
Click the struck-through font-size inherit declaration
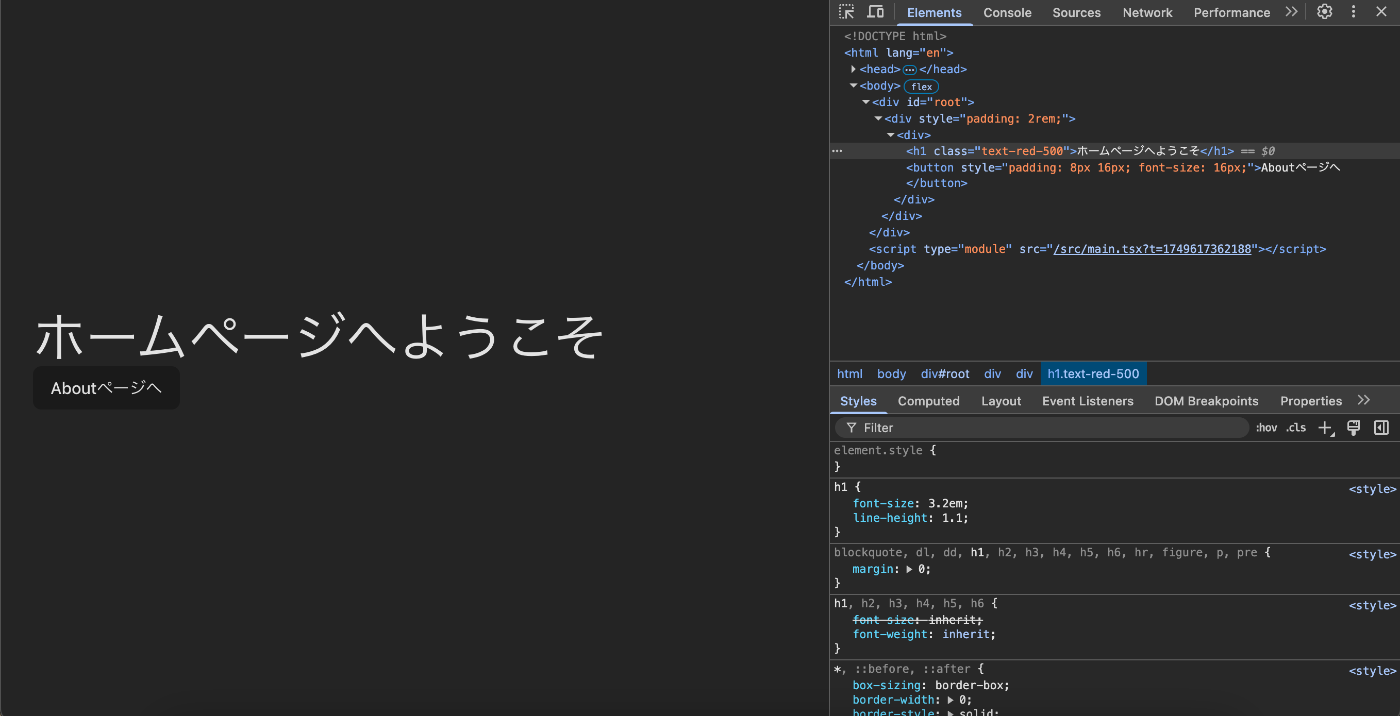tap(918, 620)
